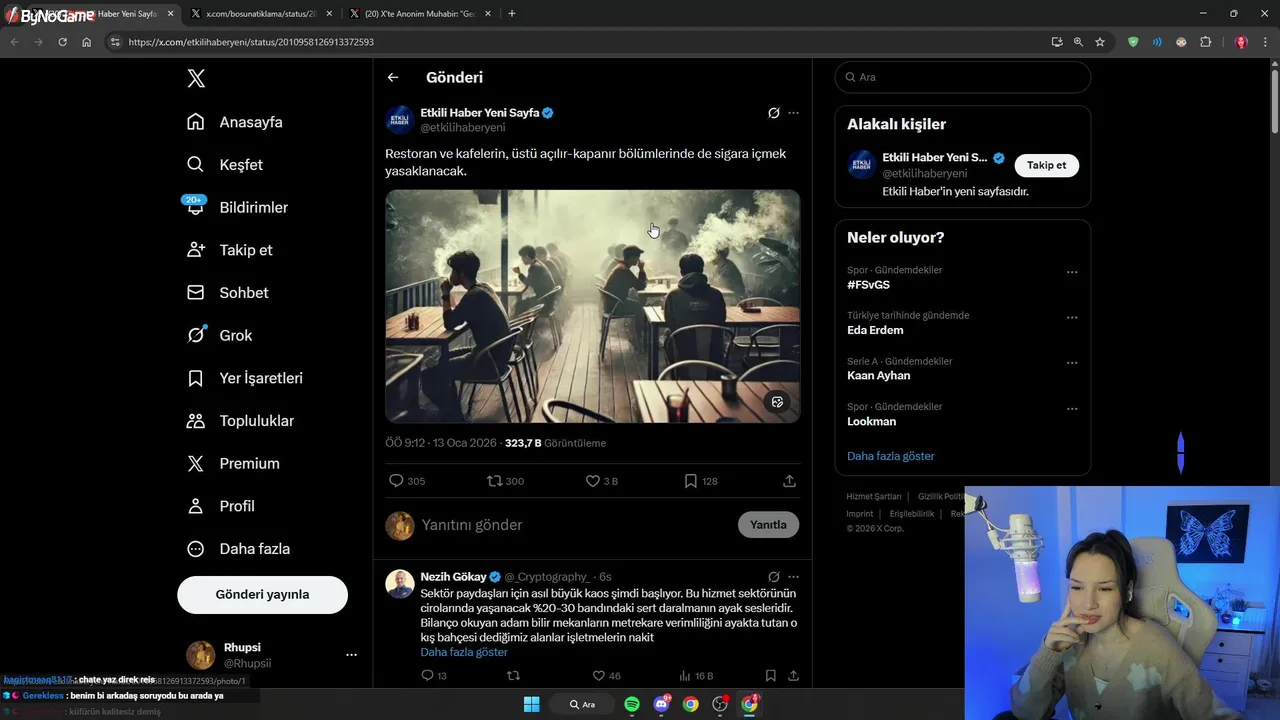Click the Ara search box
Image resolution: width=1280 pixels, height=720 pixels.
click(x=963, y=77)
